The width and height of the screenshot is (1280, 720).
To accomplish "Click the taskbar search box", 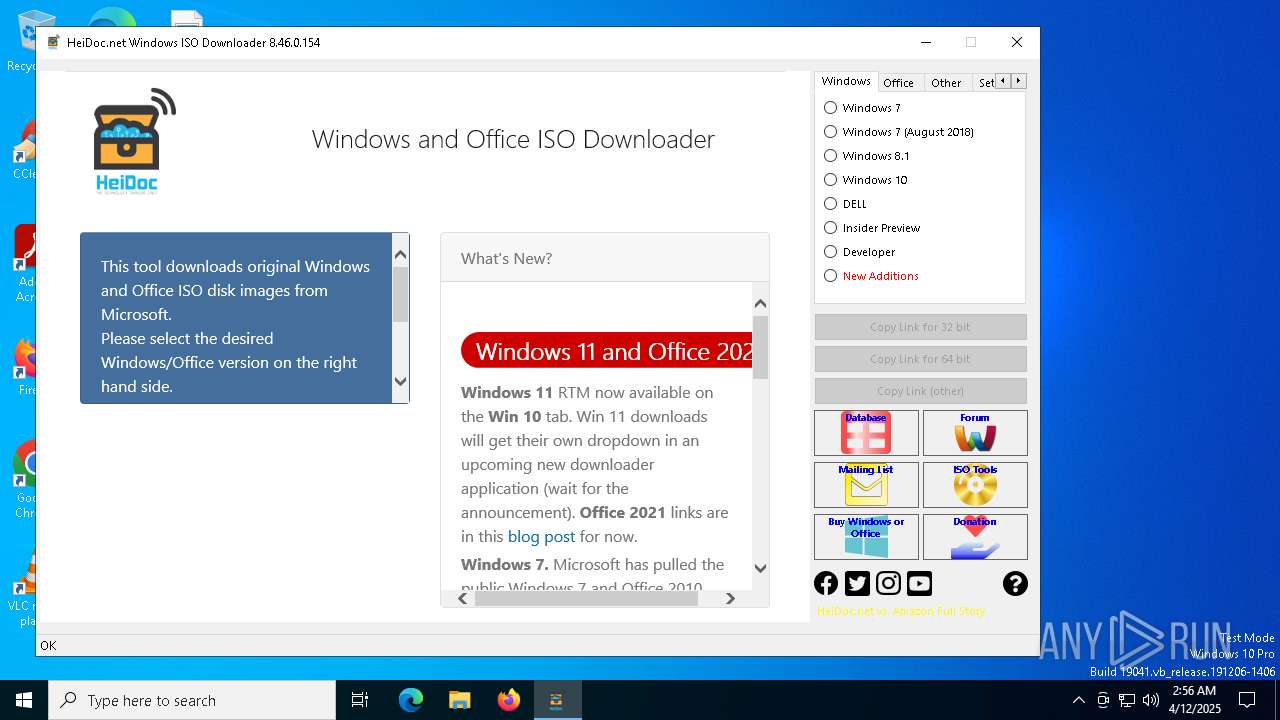I will point(192,700).
